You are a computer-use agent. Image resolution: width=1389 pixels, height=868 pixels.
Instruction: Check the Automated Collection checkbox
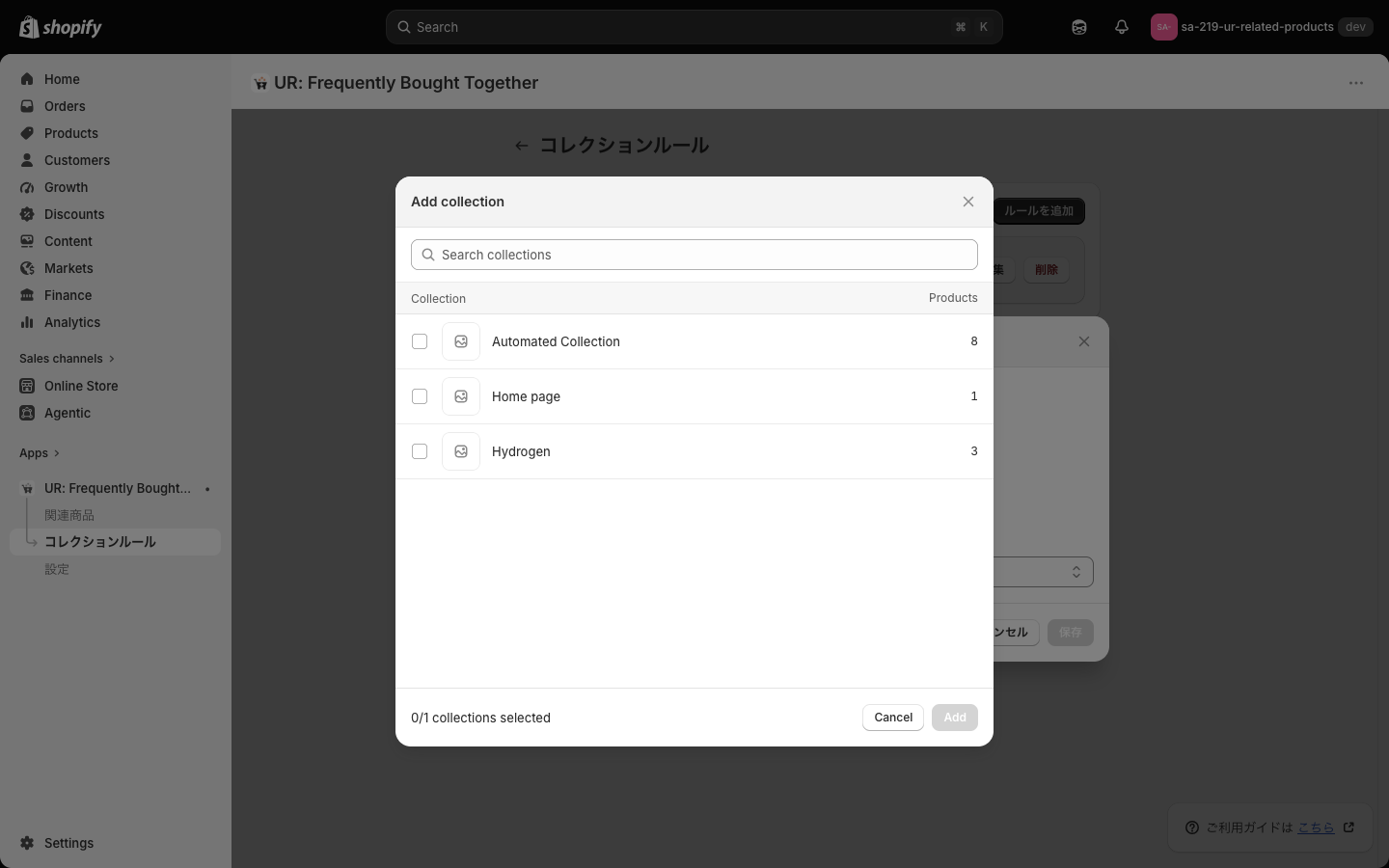420,341
